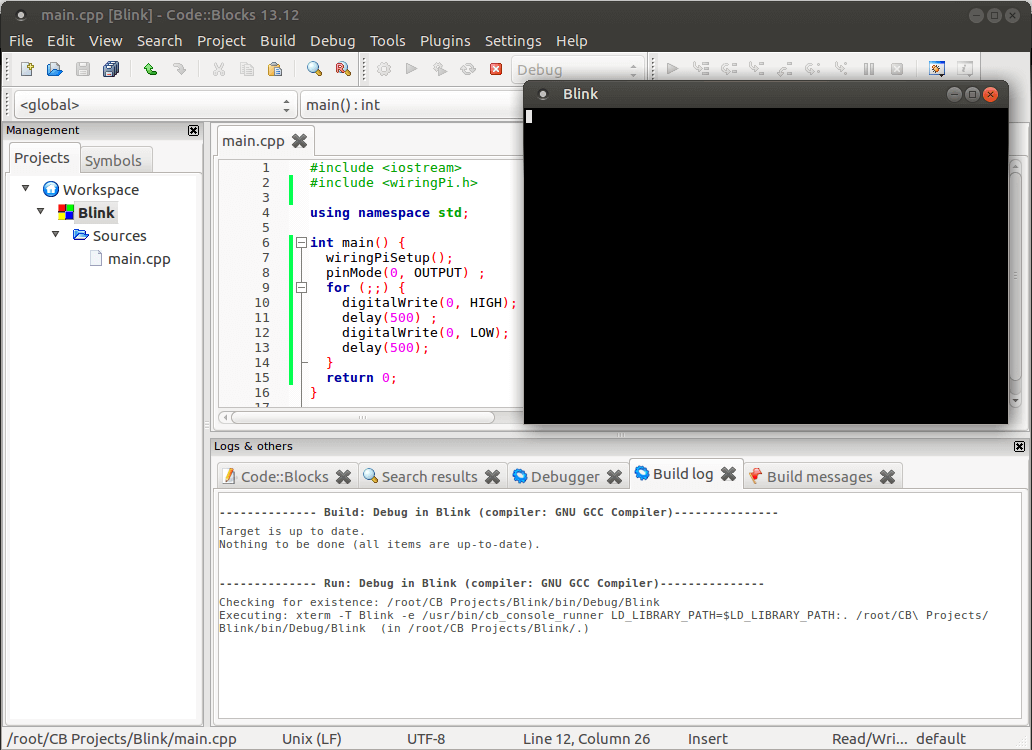Click the Open file folder icon
Viewport: 1032px width, 750px height.
point(55,69)
